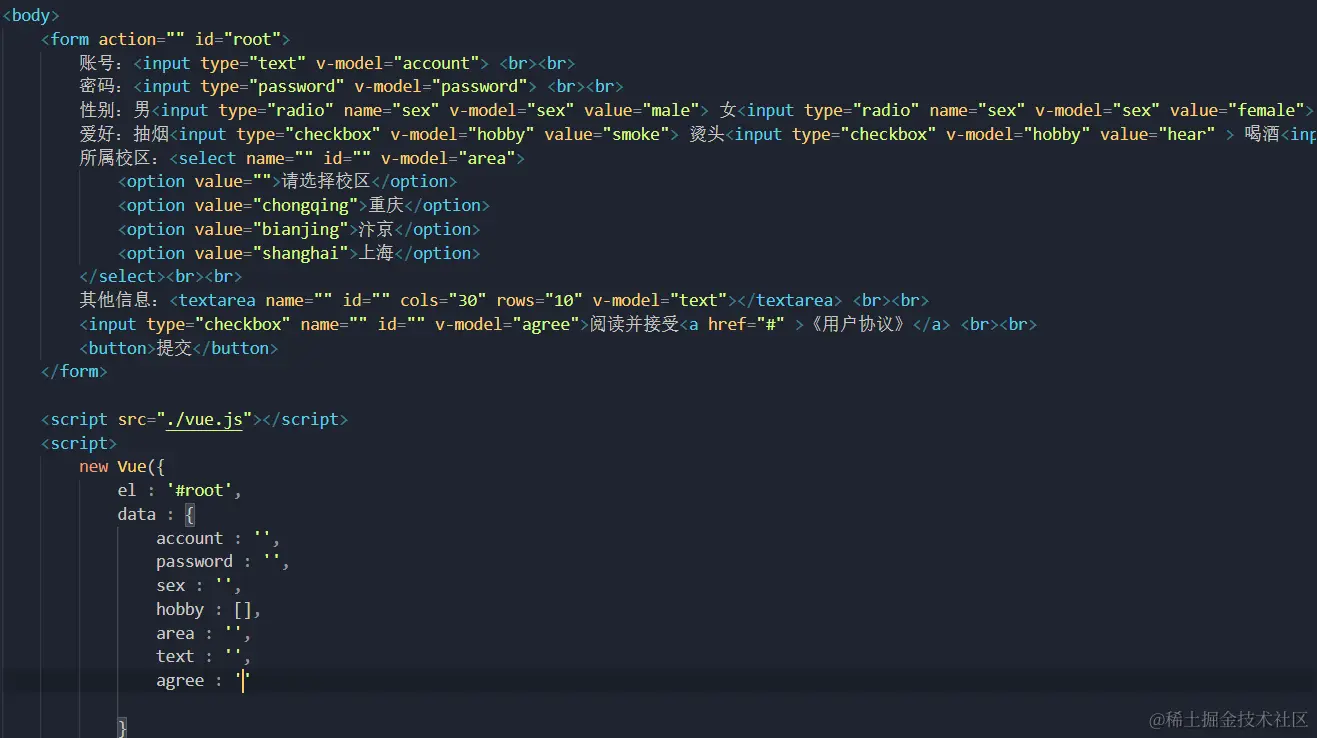The height and width of the screenshot is (738, 1317).
Task: Place cursor on form id="root" line
Action: 166,39
